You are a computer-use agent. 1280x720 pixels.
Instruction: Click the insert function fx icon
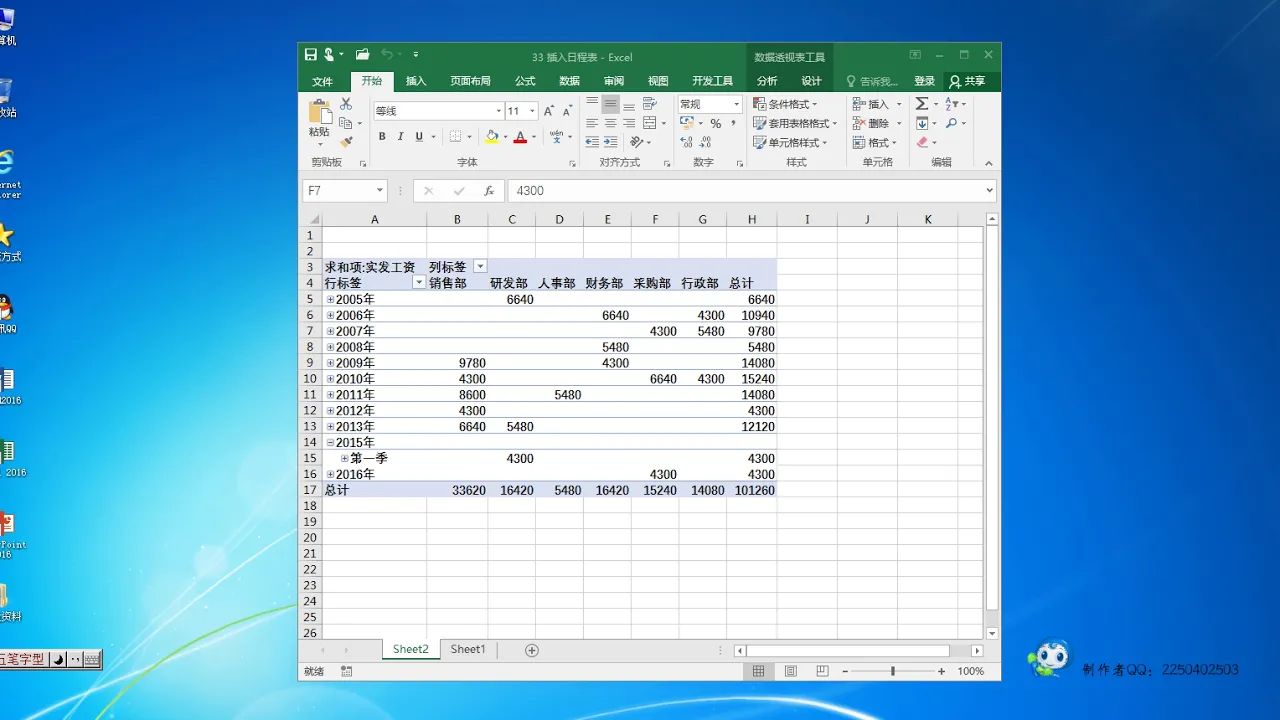[x=489, y=191]
